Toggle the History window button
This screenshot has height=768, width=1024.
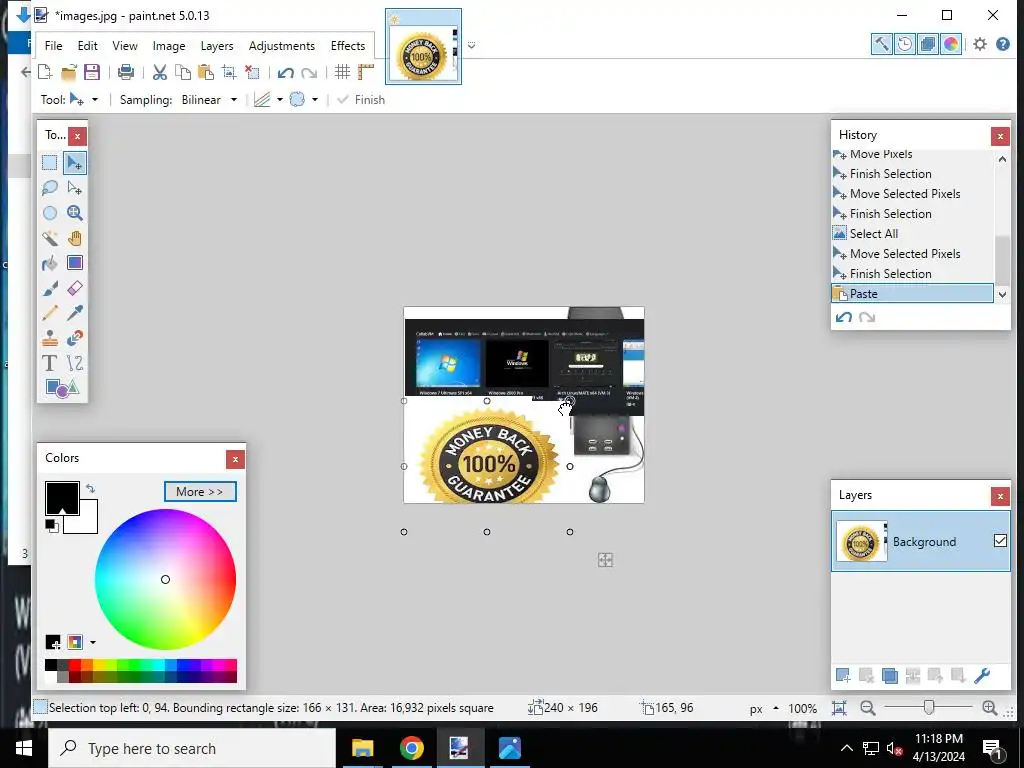coord(904,44)
